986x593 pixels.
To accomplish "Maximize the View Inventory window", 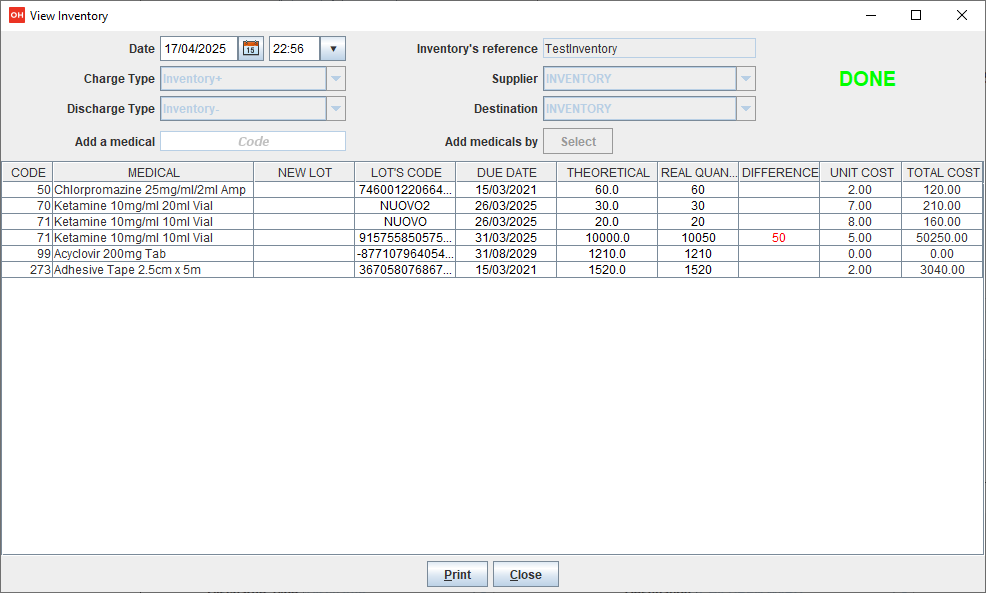I will 915,16.
